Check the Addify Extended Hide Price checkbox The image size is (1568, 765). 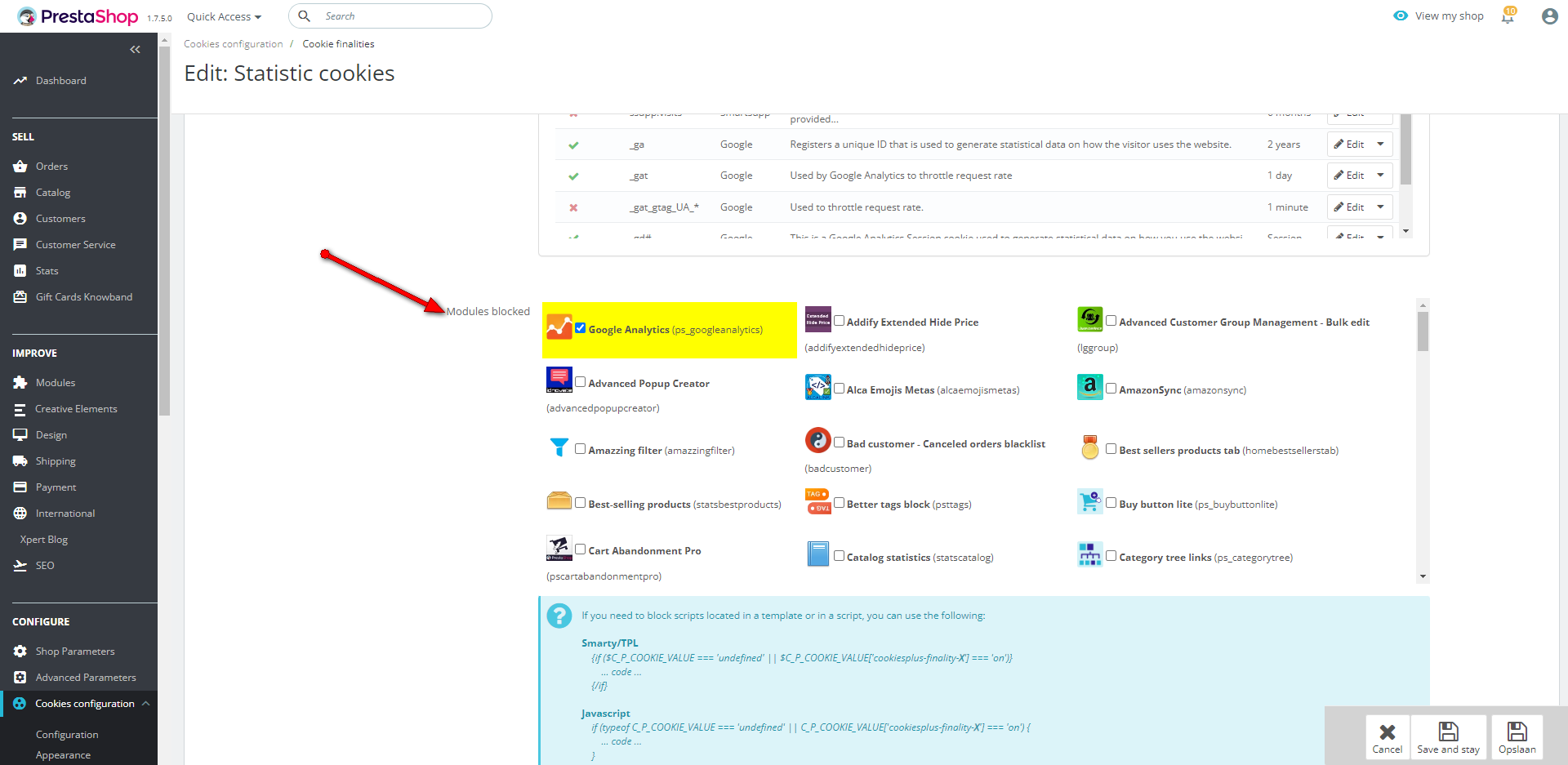tap(839, 321)
